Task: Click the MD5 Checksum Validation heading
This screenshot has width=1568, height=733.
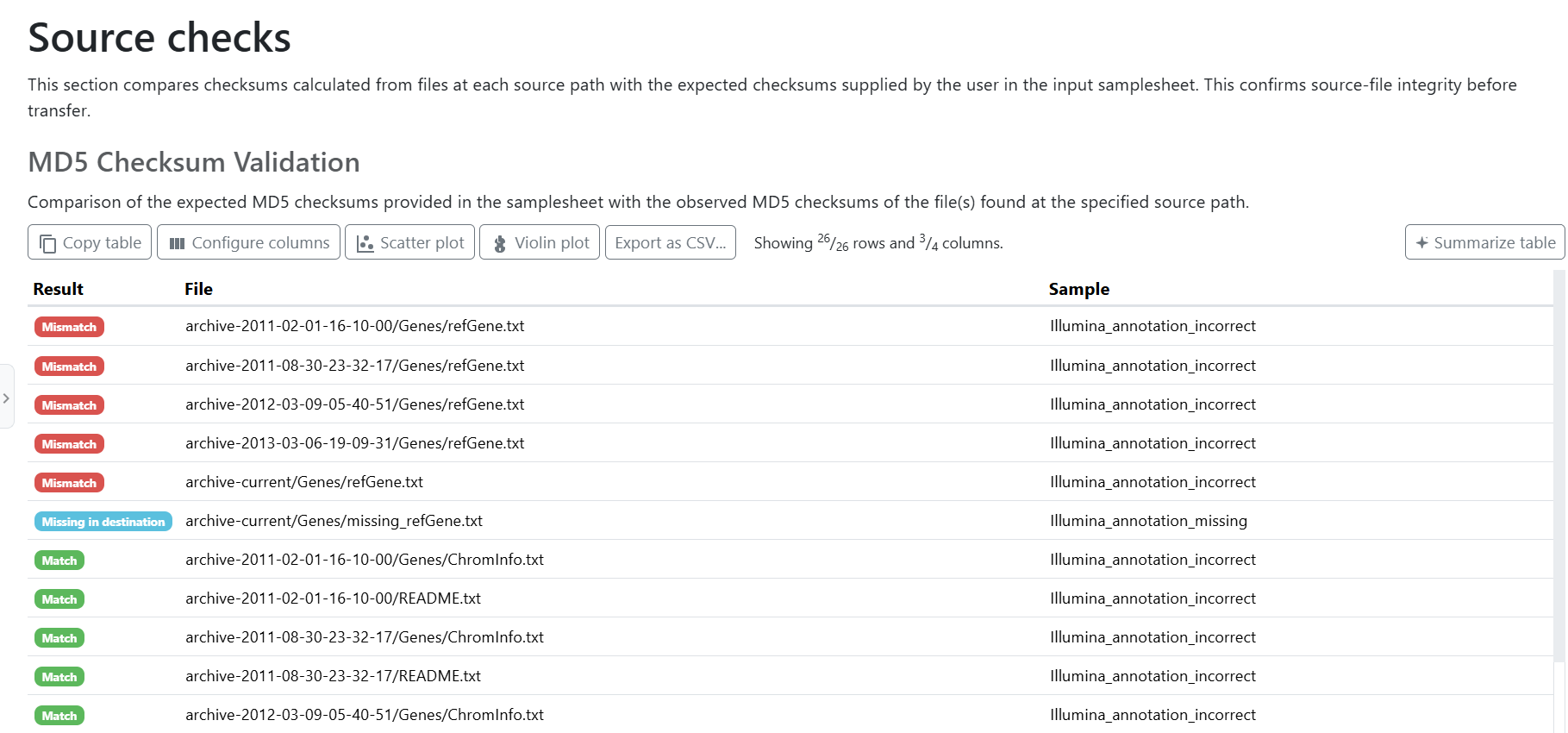Action: [x=194, y=162]
